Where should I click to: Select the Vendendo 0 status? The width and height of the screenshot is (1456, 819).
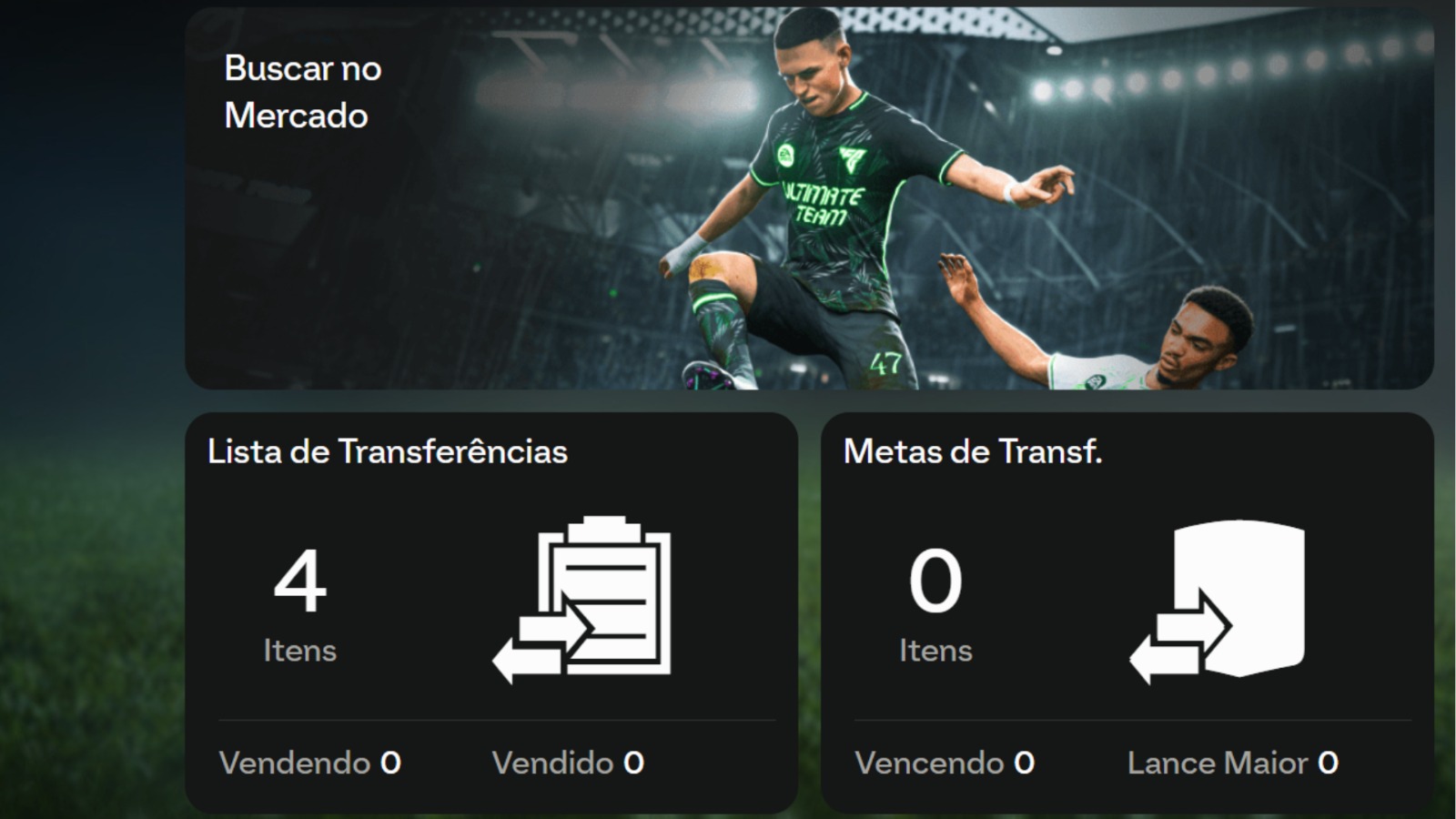[310, 763]
